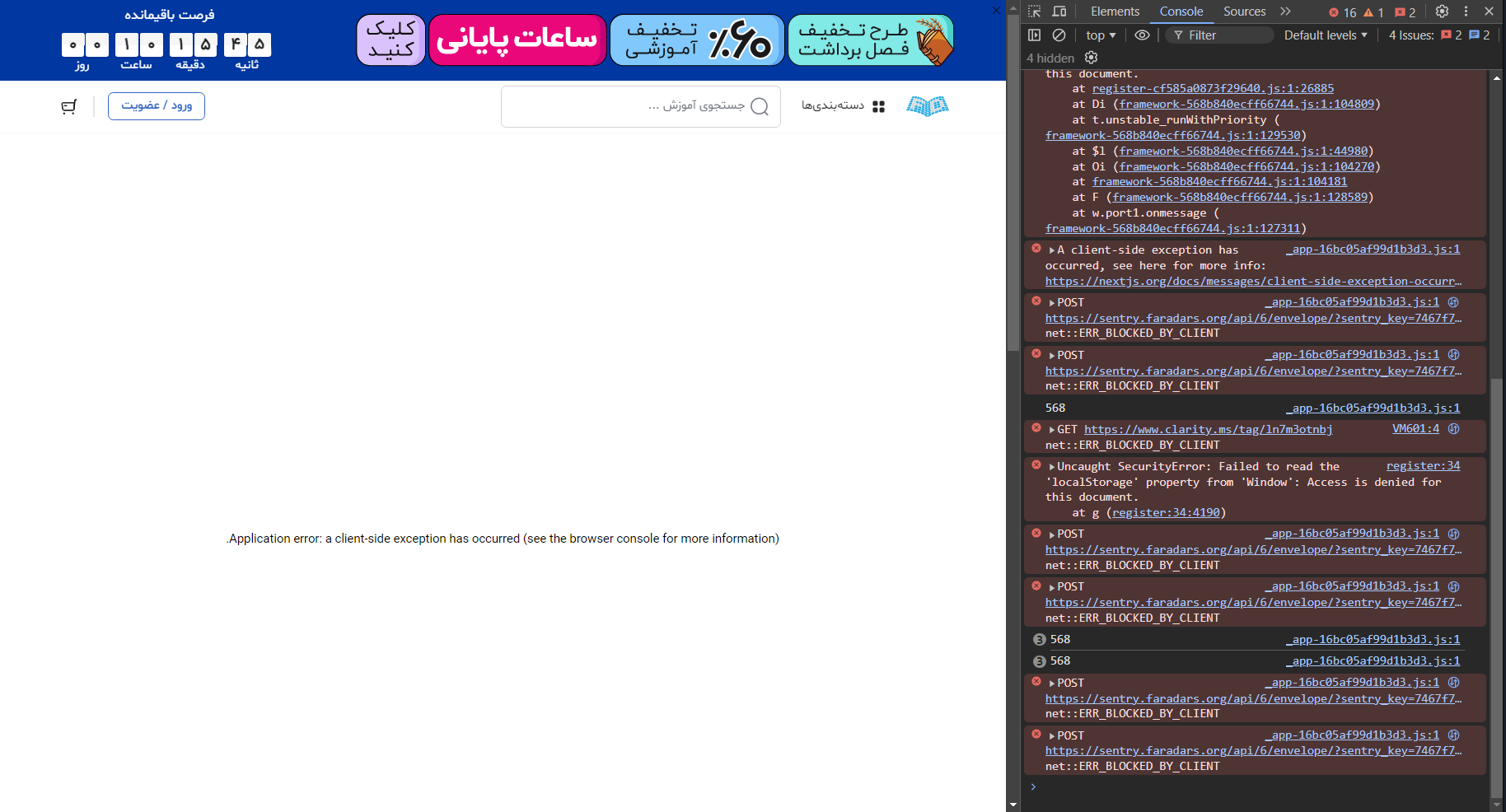The height and width of the screenshot is (812, 1506).
Task: Open framework-568b840ecff66744.js:1:128589 link
Action: (x=1240, y=197)
